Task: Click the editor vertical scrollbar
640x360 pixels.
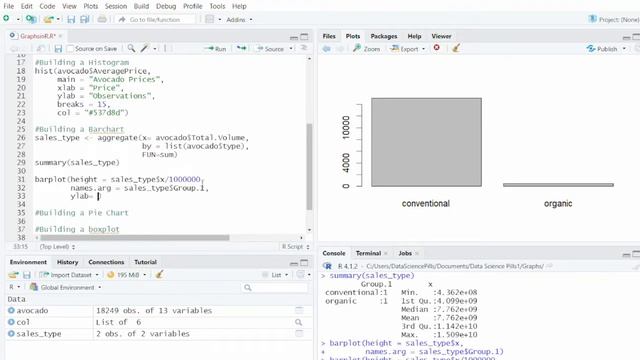Action: tap(309, 166)
